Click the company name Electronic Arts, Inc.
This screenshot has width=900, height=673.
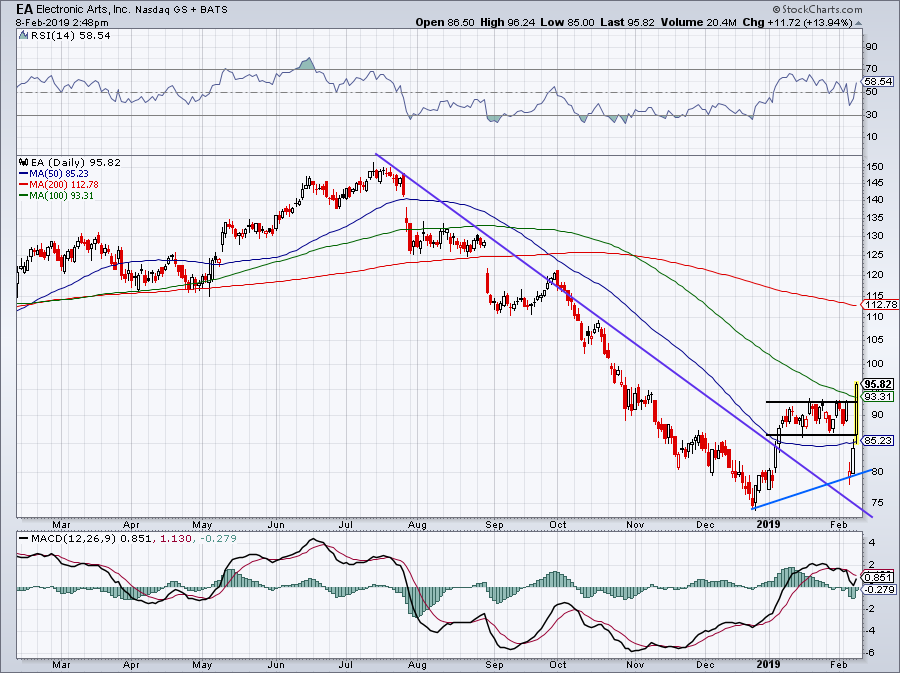(84, 10)
